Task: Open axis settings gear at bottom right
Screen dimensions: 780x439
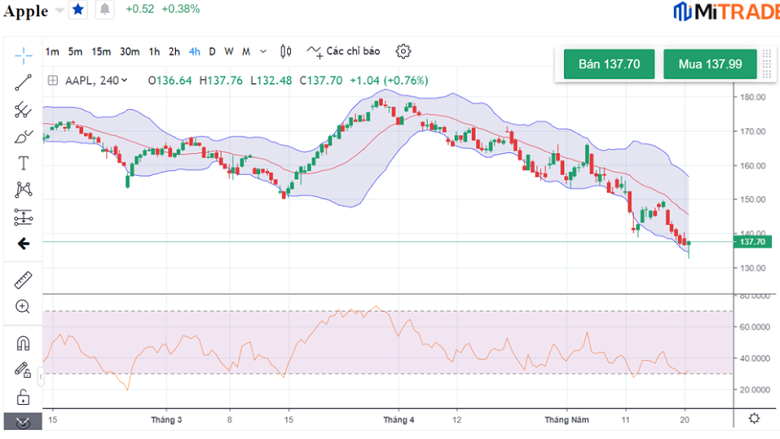Action: point(754,418)
